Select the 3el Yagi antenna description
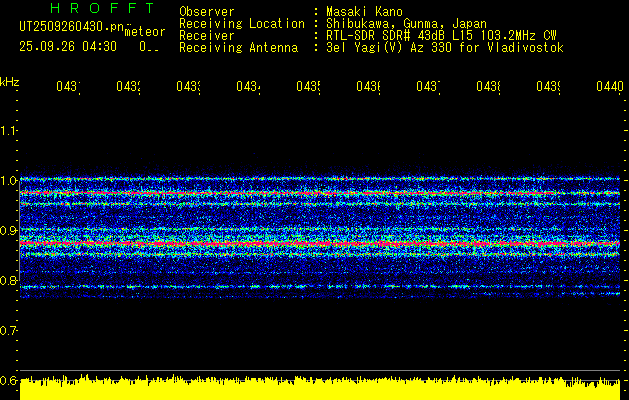The image size is (629, 400). tap(445, 47)
